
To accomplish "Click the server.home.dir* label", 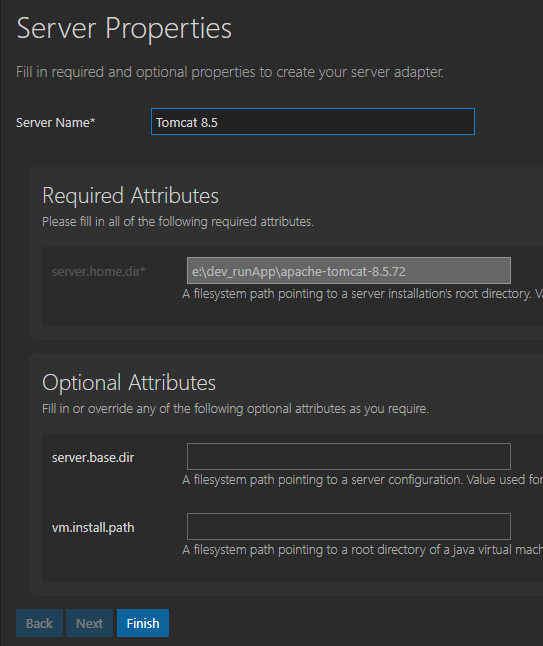I will pyautogui.click(x=99, y=272).
